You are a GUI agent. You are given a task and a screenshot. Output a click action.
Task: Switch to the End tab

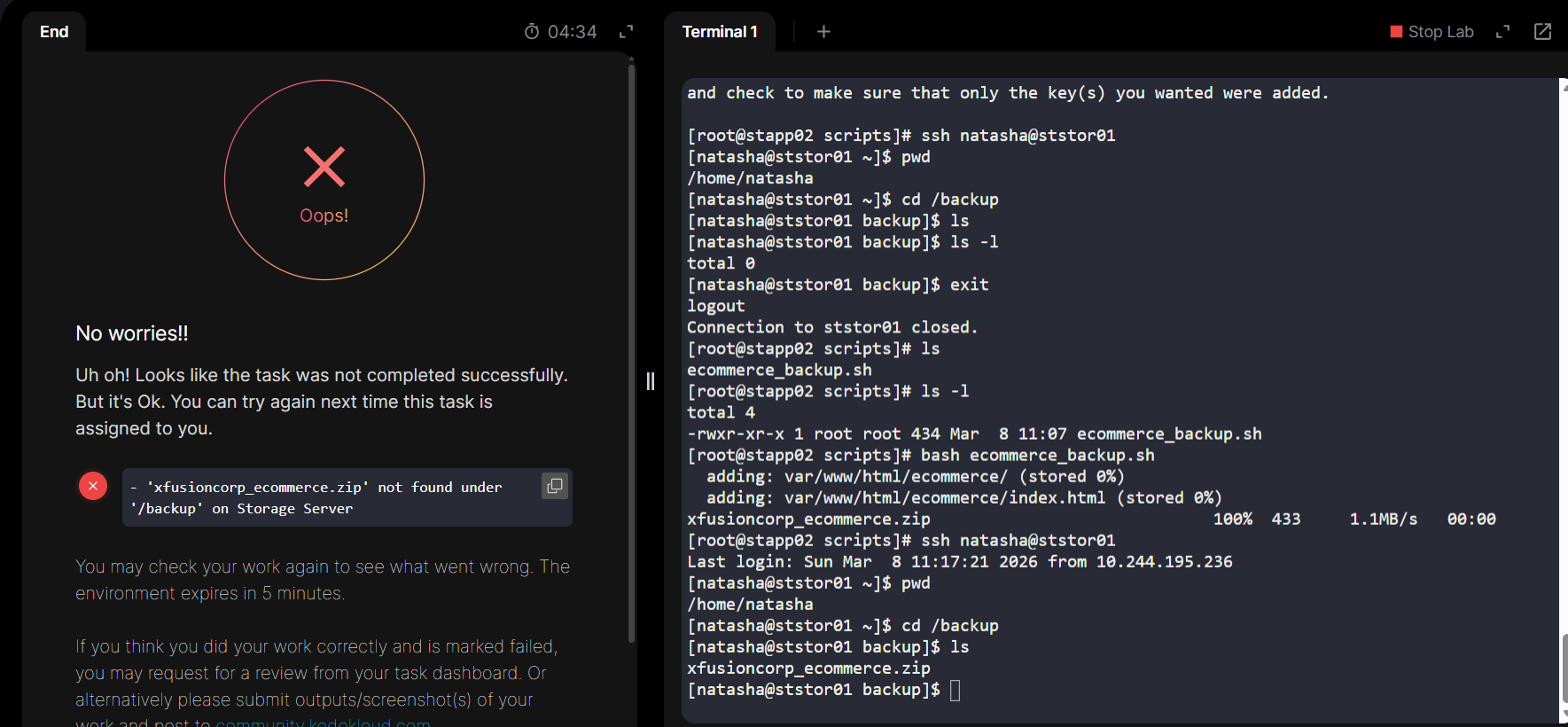tap(54, 32)
